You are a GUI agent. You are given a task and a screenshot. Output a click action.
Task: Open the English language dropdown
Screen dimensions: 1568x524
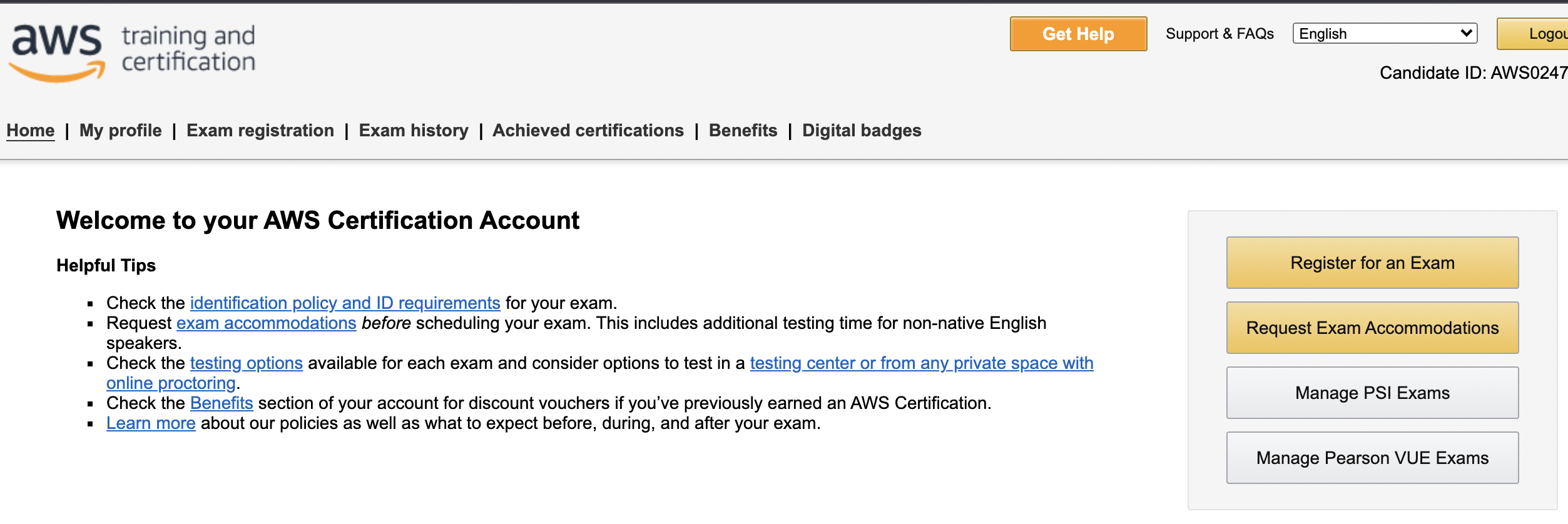1385,34
